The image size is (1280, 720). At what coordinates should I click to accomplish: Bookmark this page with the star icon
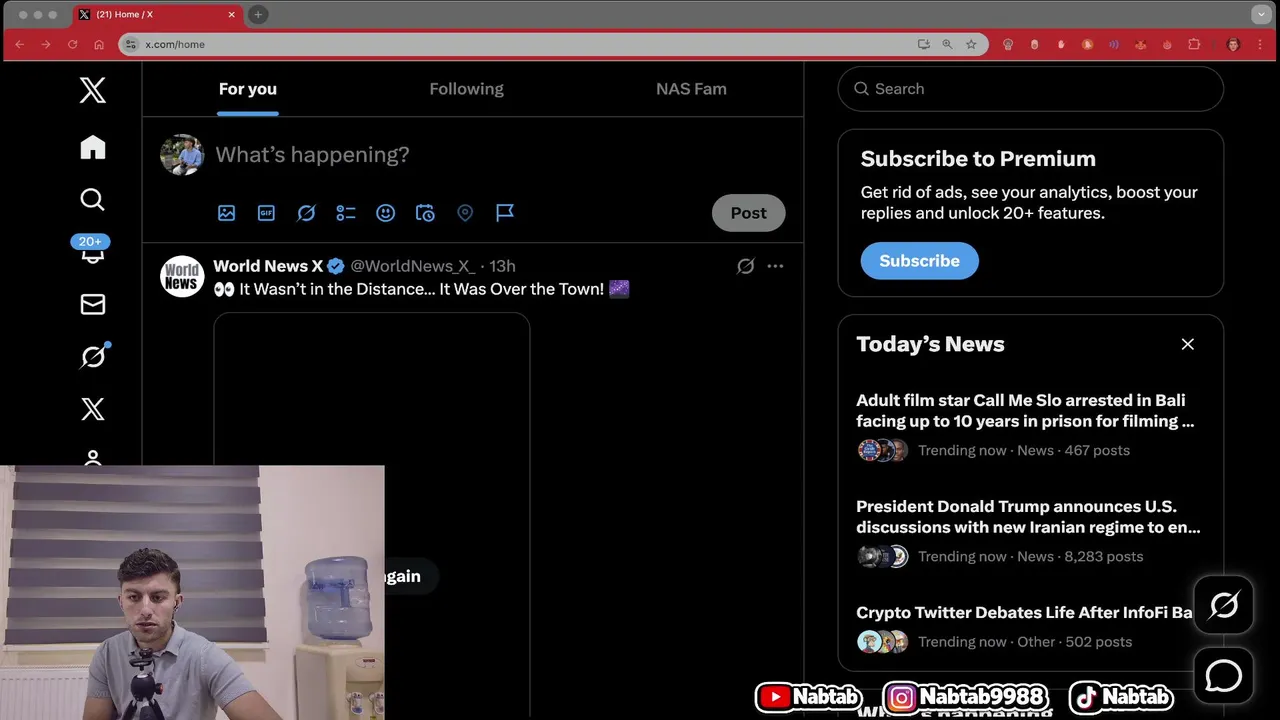(971, 44)
